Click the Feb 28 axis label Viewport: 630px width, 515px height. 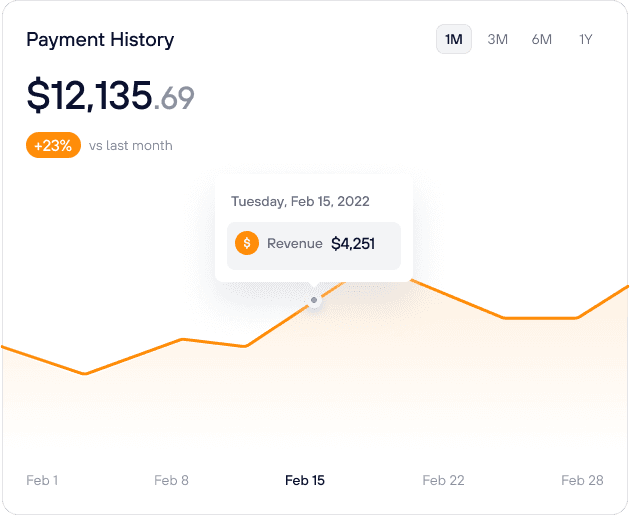(583, 480)
